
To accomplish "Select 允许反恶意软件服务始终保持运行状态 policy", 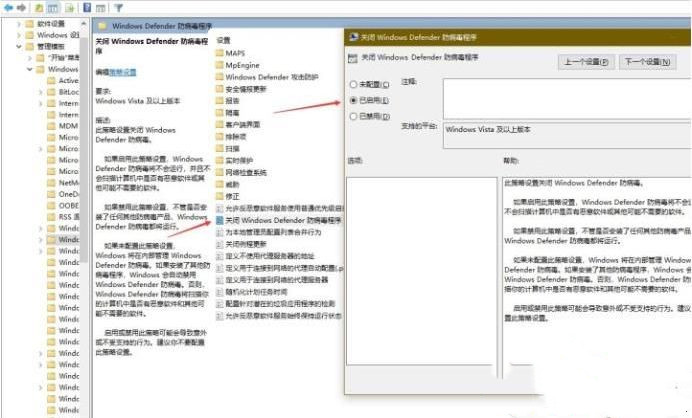I will click(279, 316).
